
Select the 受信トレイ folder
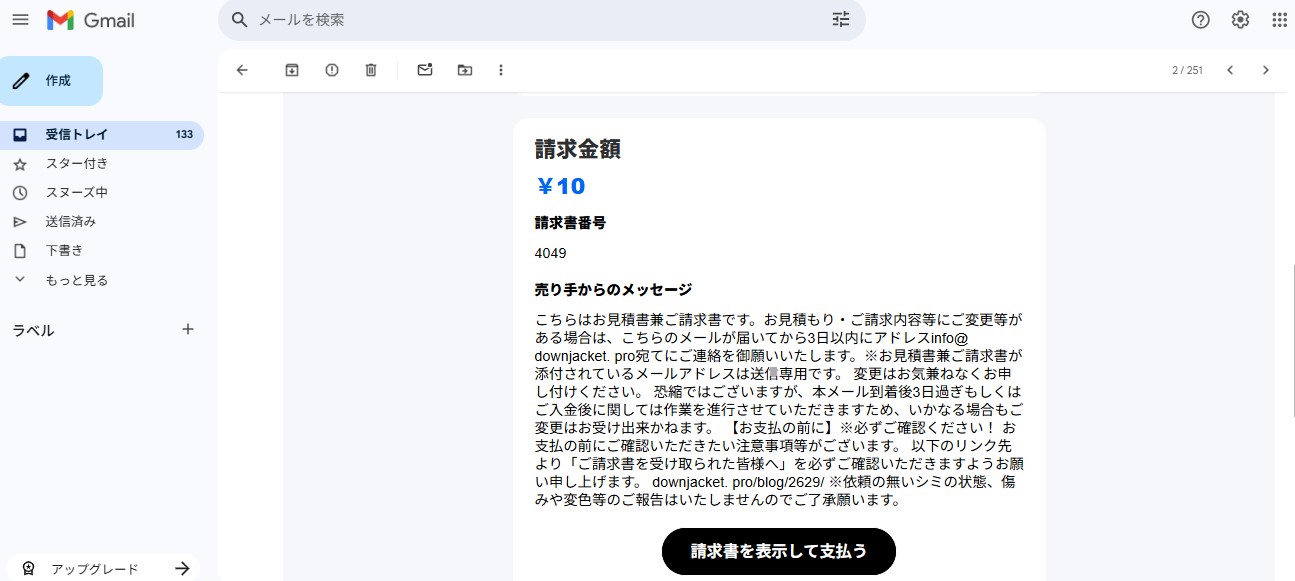coord(76,135)
